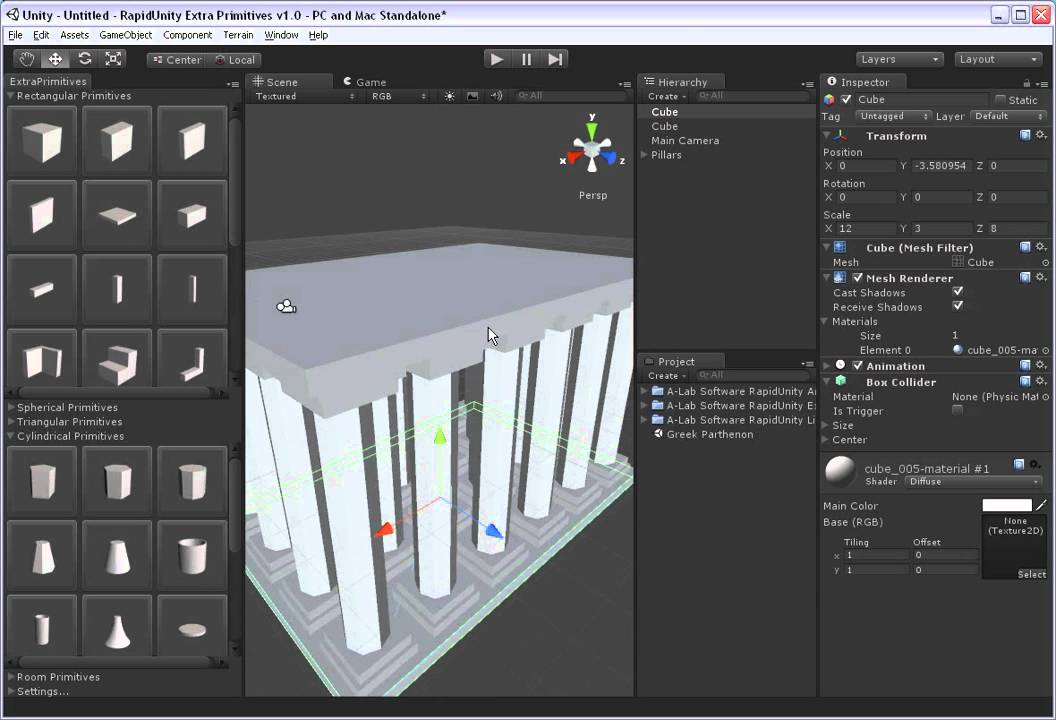This screenshot has width=1056, height=720.
Task: Open the Shader Diffuse dropdown
Action: pos(973,482)
